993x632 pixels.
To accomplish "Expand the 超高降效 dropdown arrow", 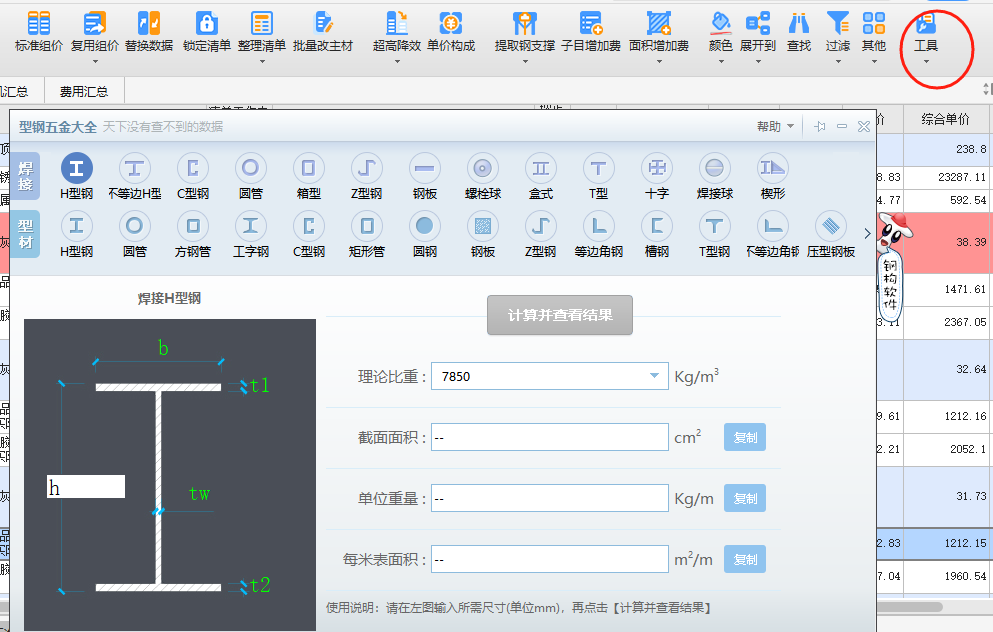I will pos(397,61).
